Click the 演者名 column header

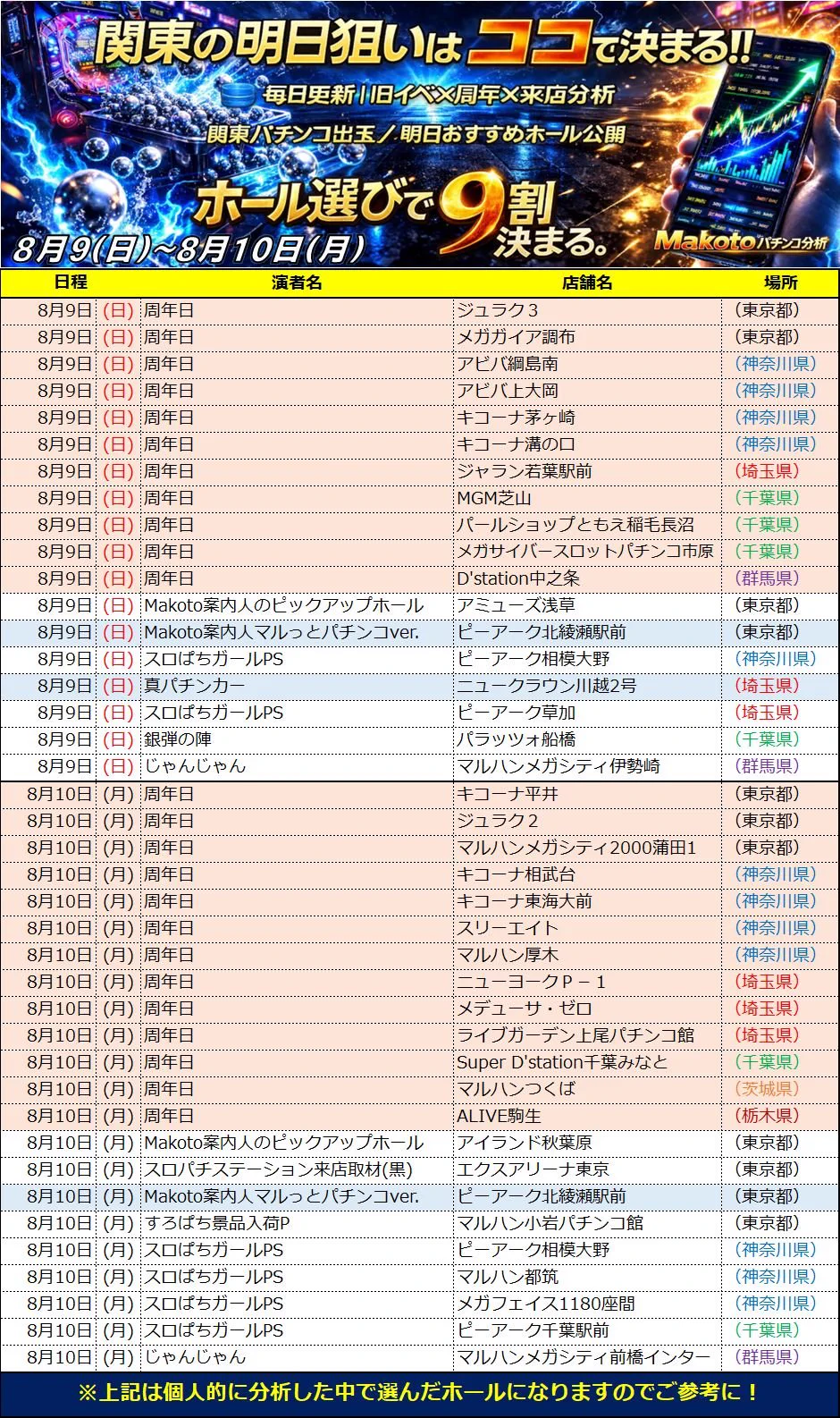click(x=297, y=283)
